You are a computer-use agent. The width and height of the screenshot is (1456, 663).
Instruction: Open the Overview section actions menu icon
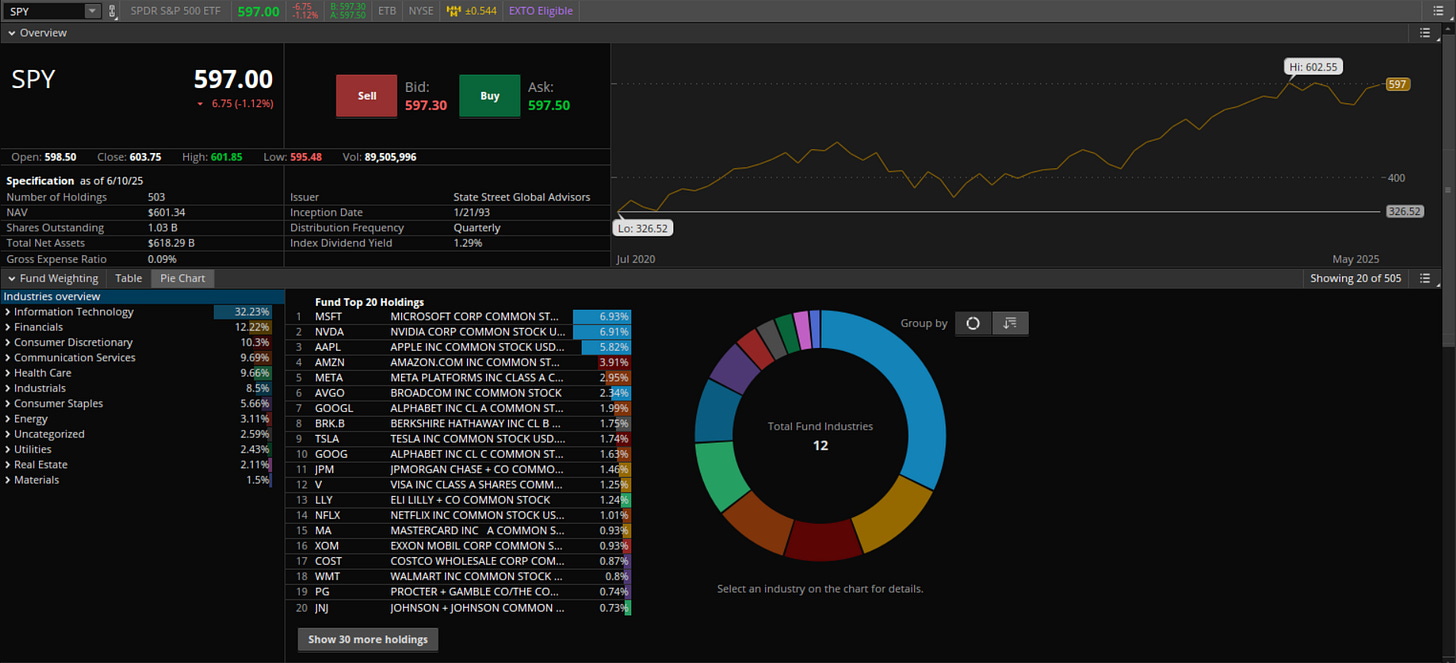1426,33
